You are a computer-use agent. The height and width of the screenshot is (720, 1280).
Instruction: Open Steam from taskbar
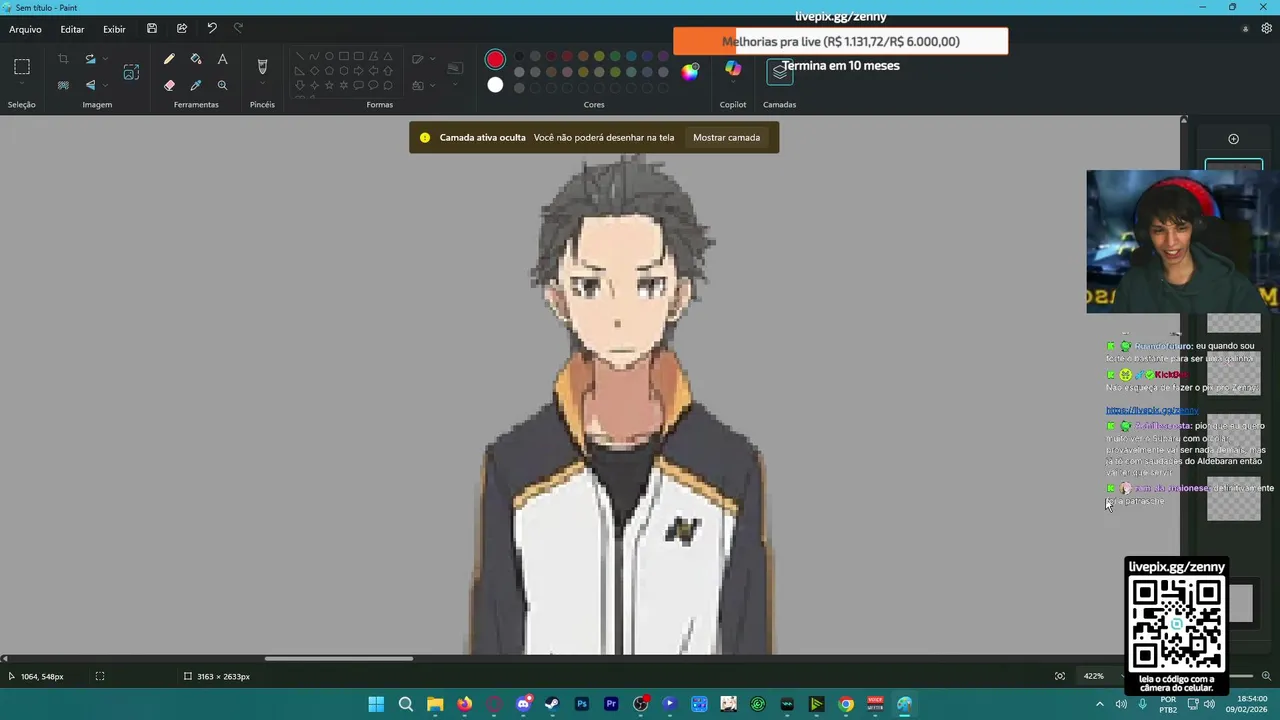point(552,704)
